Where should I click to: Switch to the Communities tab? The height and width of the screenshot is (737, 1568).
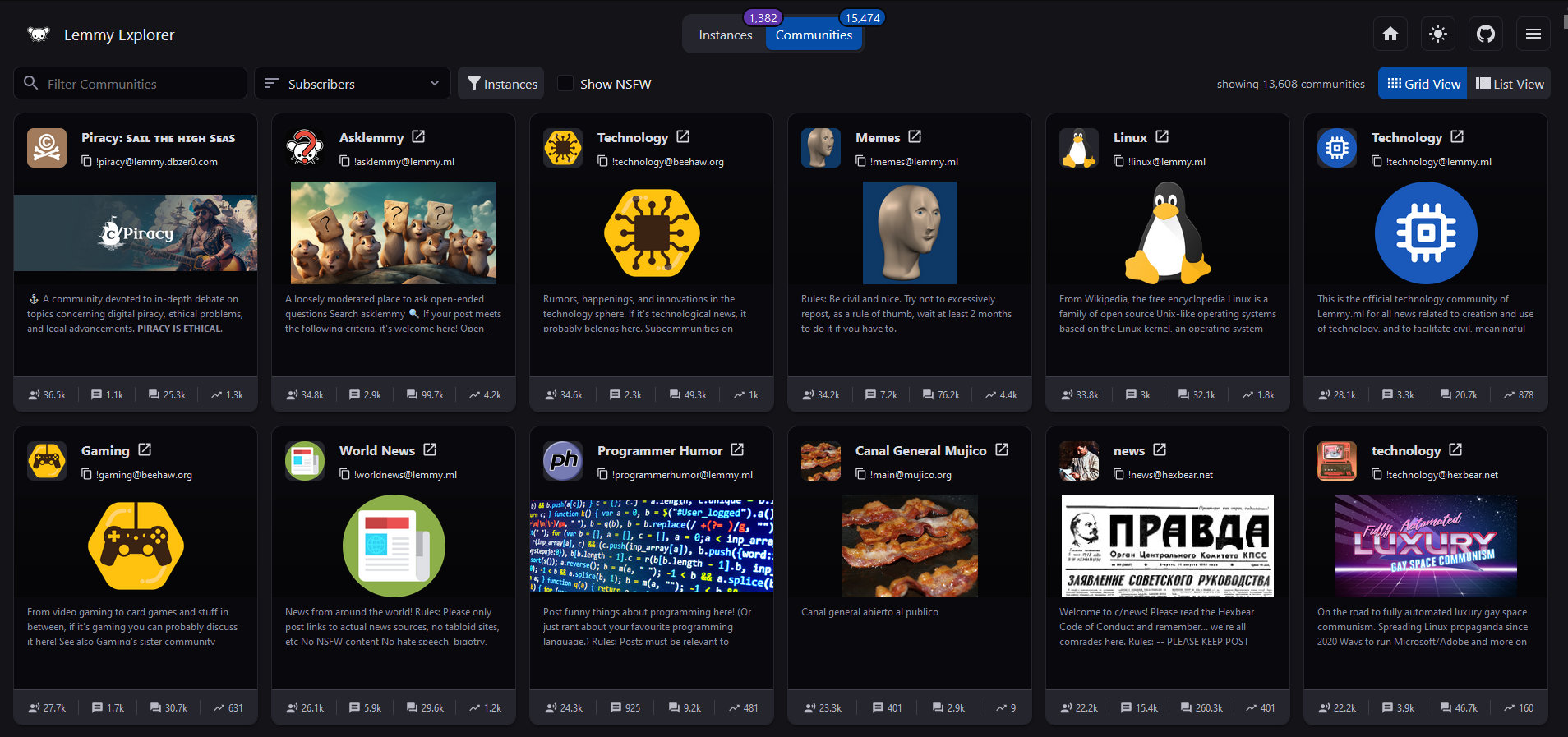[814, 35]
